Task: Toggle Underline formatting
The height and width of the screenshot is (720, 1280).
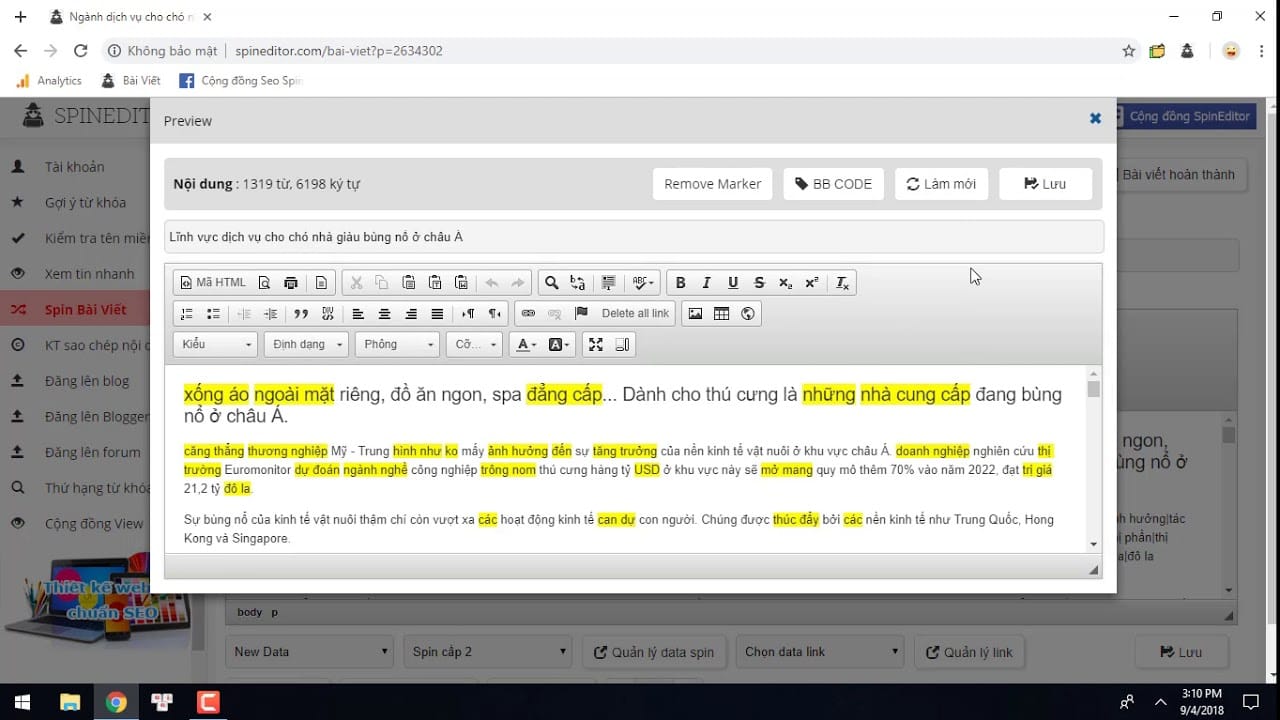Action: pyautogui.click(x=733, y=283)
